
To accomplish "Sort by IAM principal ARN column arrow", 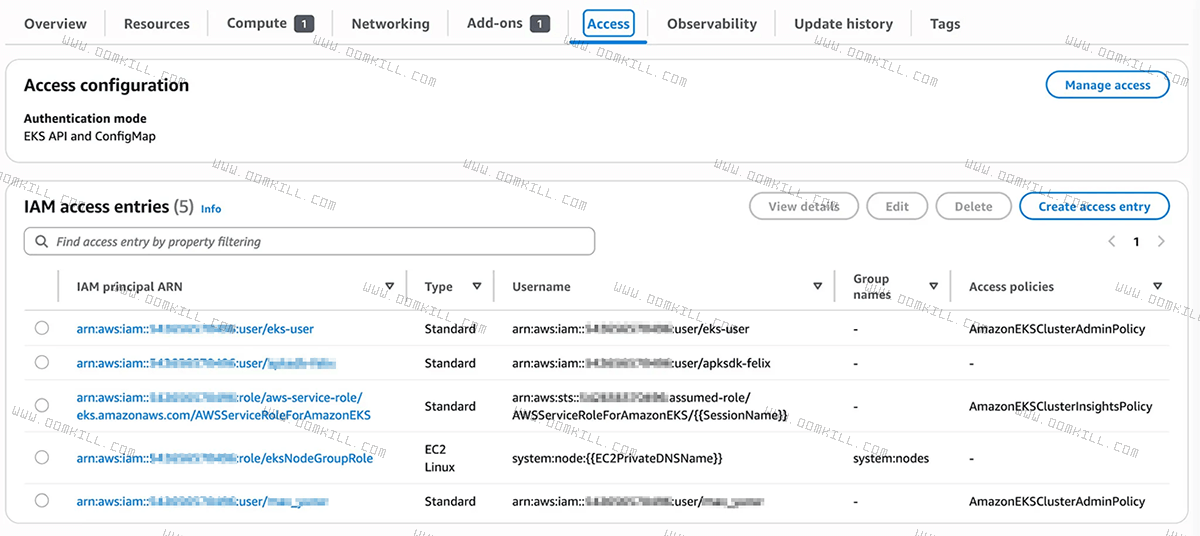I will pos(390,287).
